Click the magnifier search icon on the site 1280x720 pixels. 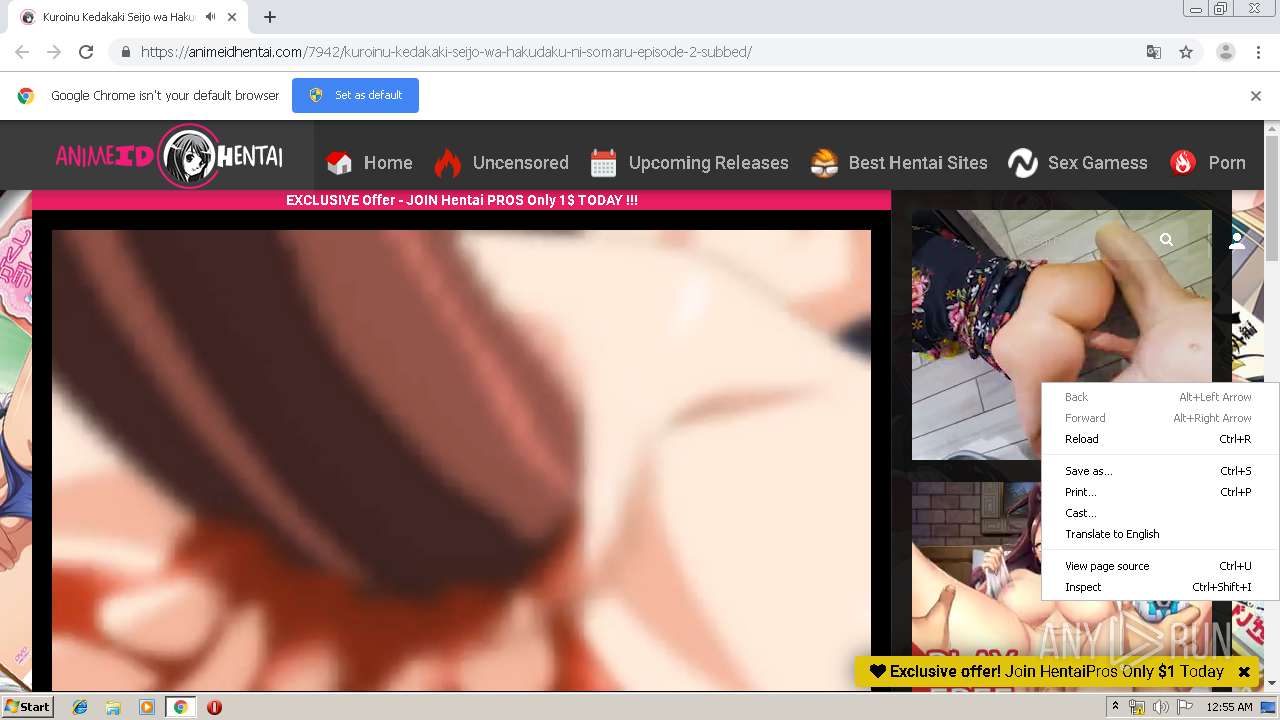pos(1166,240)
